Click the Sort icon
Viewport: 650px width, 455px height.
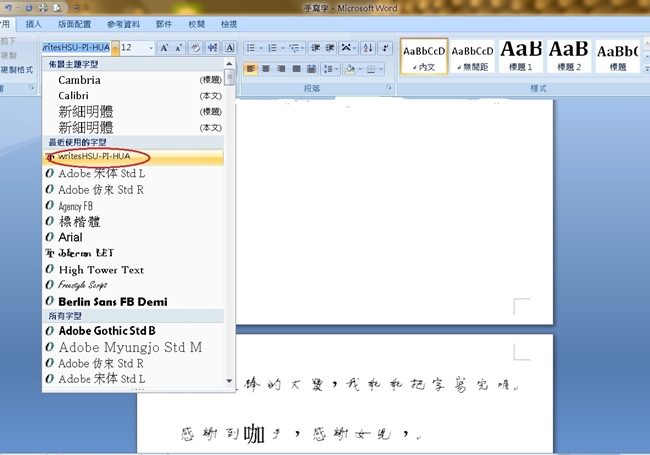(368, 48)
